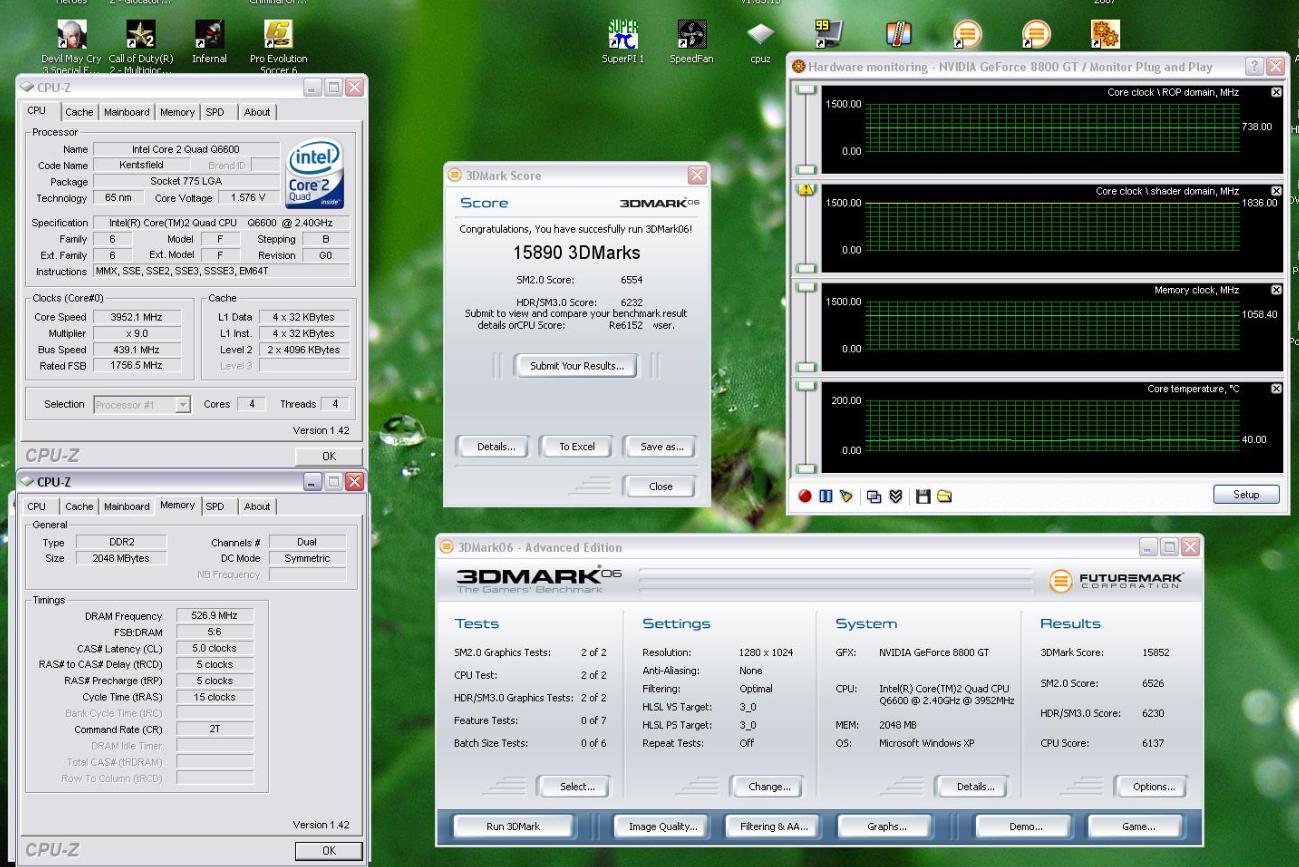
Task: Click the CPU Score value 6137
Action: (1153, 743)
